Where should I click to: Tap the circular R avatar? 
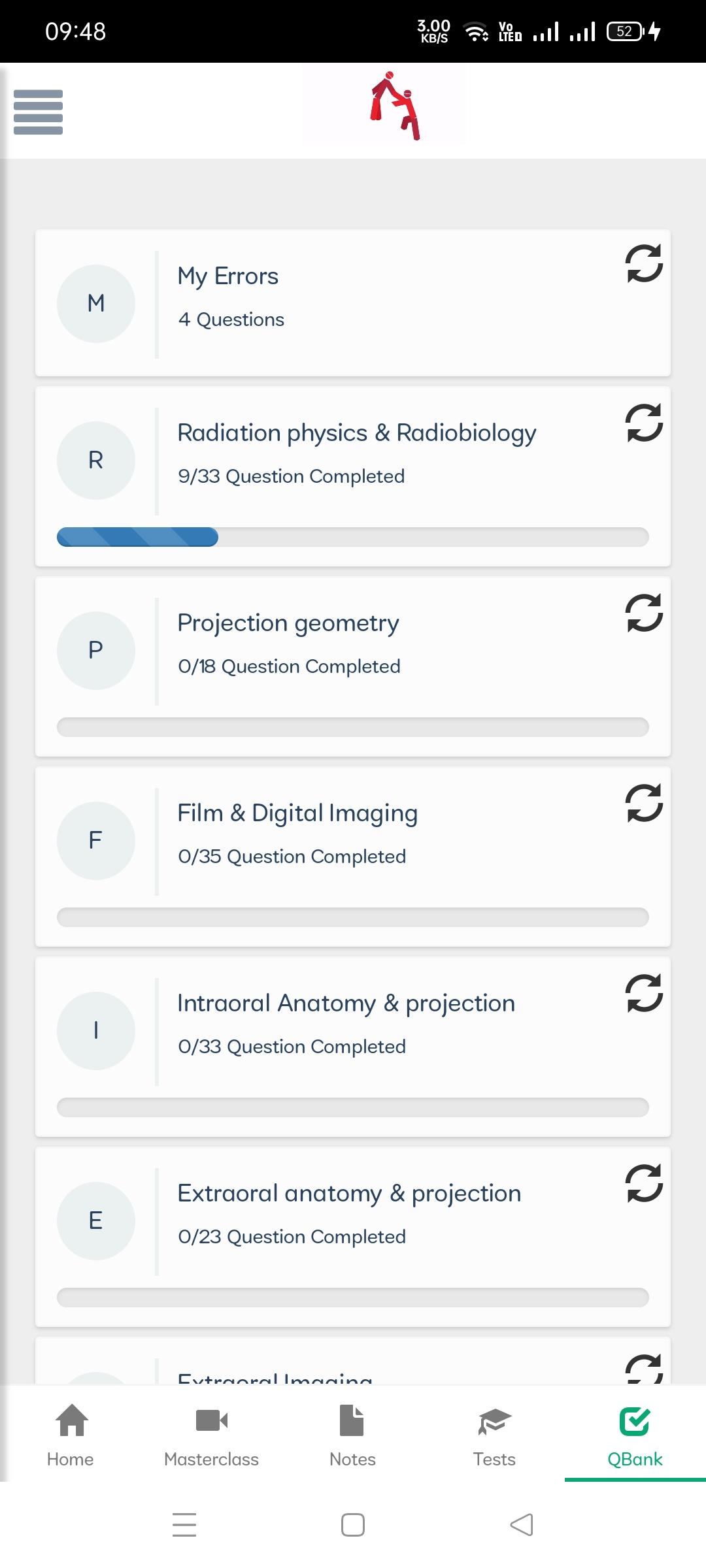click(96, 461)
